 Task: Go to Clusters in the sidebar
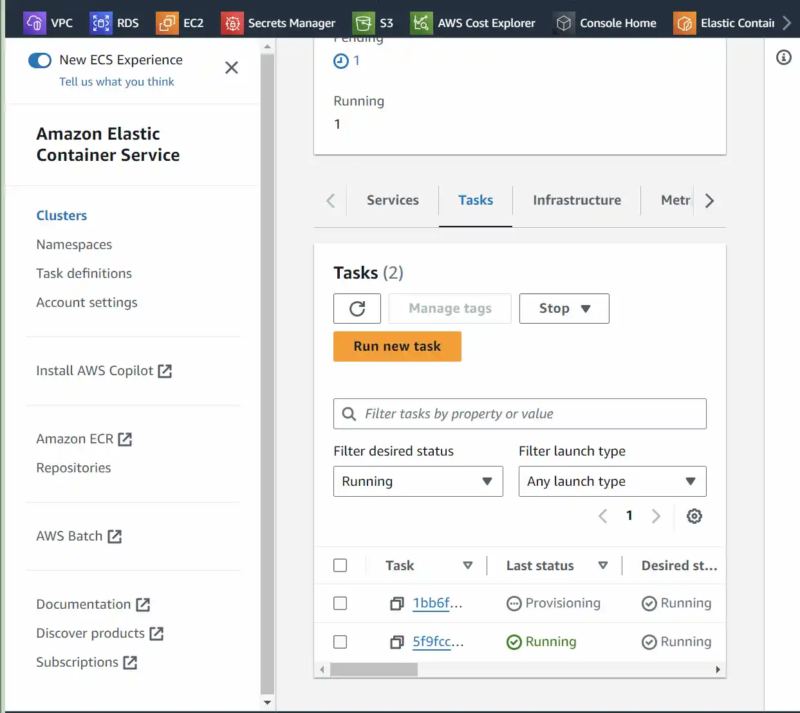point(62,215)
